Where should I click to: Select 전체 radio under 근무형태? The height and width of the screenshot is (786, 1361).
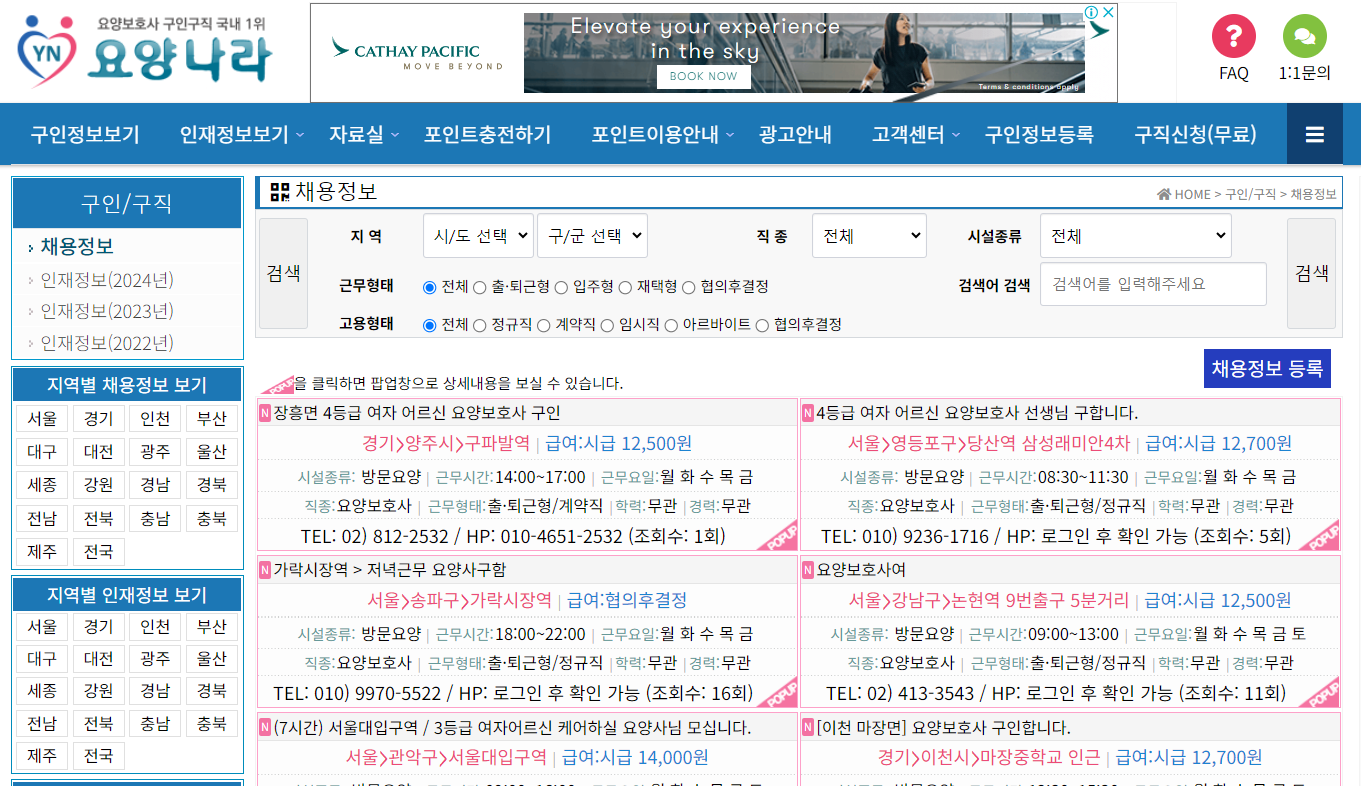(430, 287)
